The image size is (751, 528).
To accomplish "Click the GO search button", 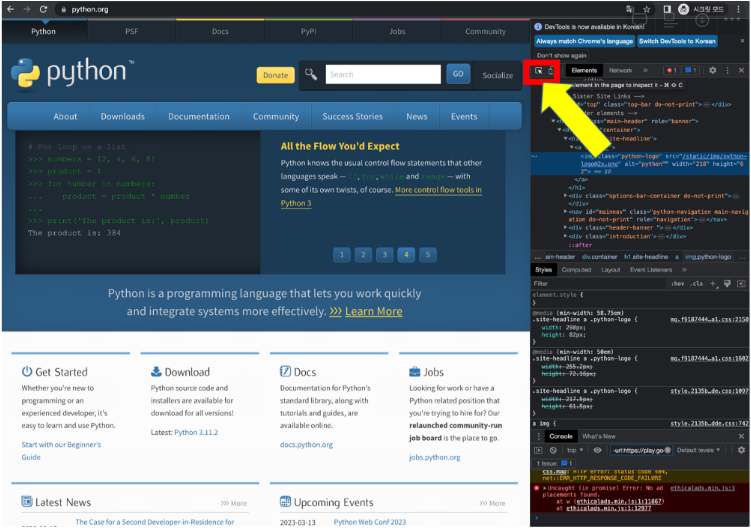I will (458, 74).
